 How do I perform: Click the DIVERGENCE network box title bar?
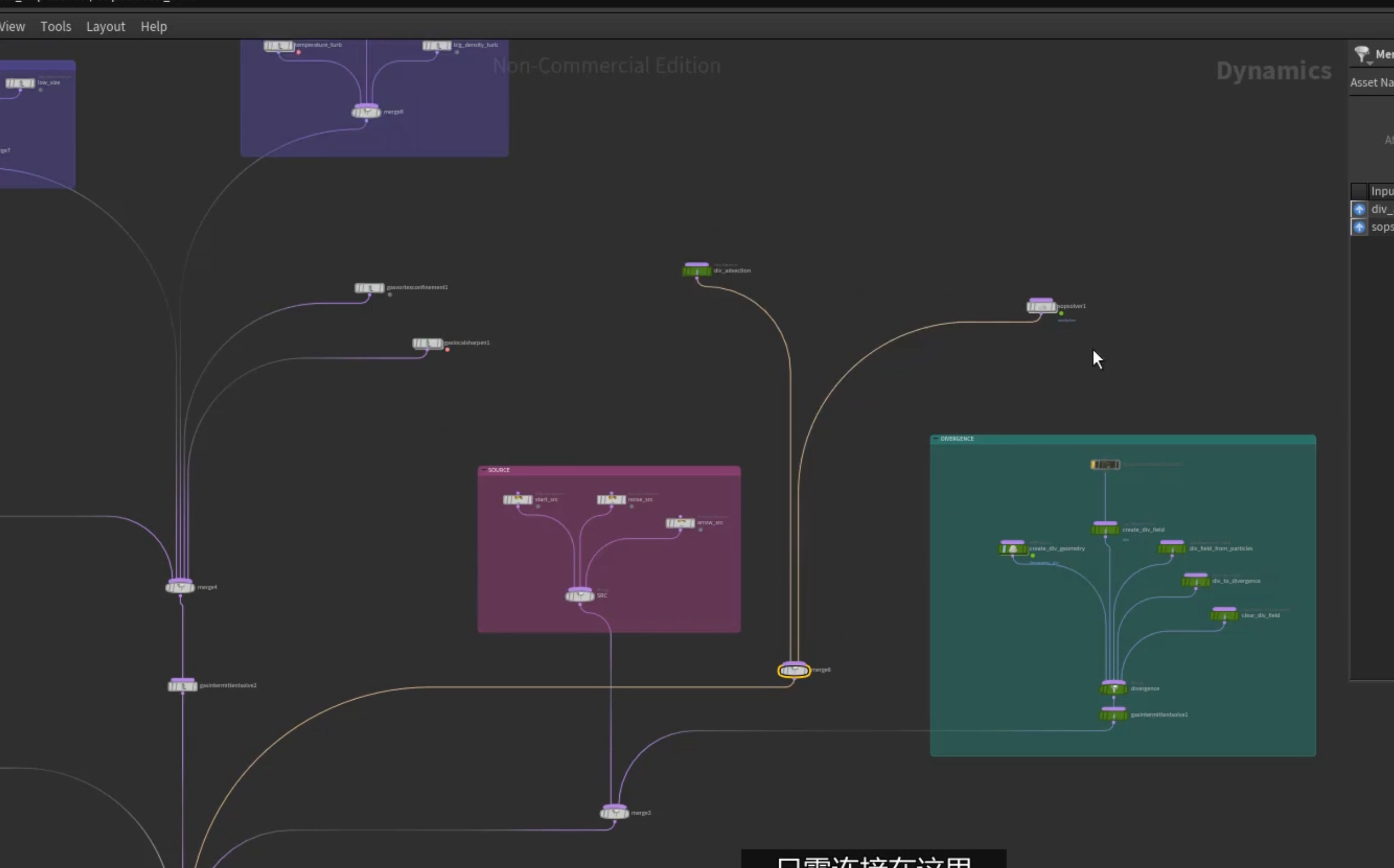1123,438
